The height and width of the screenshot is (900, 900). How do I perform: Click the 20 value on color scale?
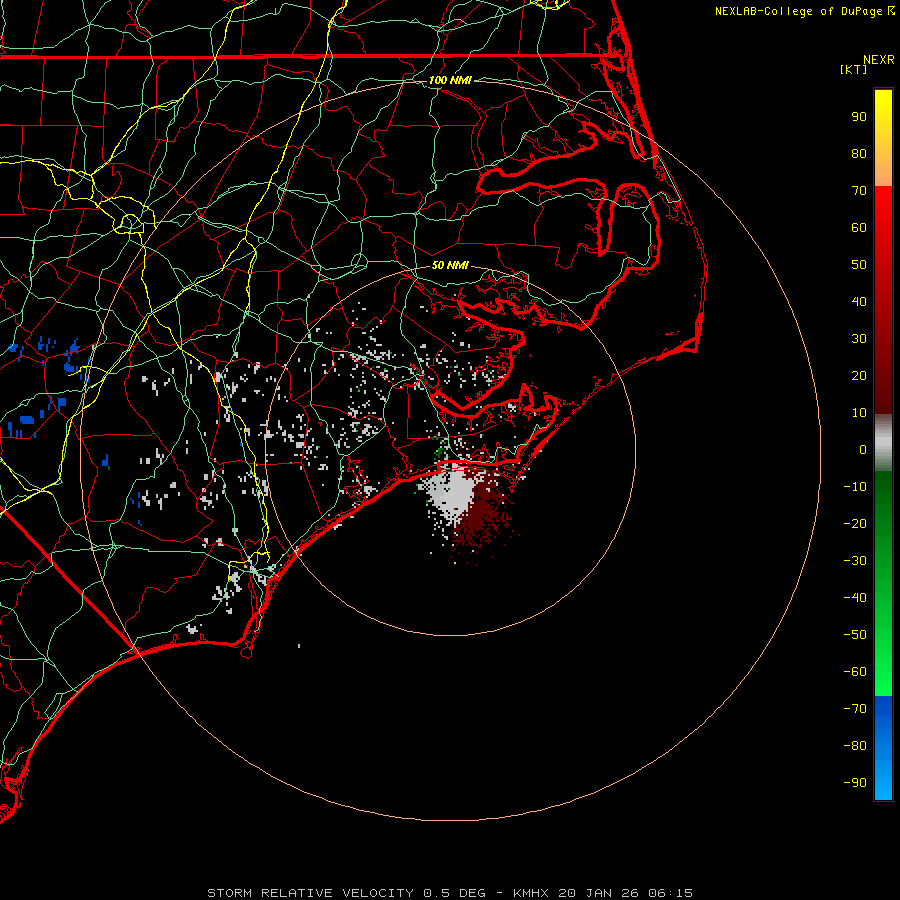coord(859,375)
